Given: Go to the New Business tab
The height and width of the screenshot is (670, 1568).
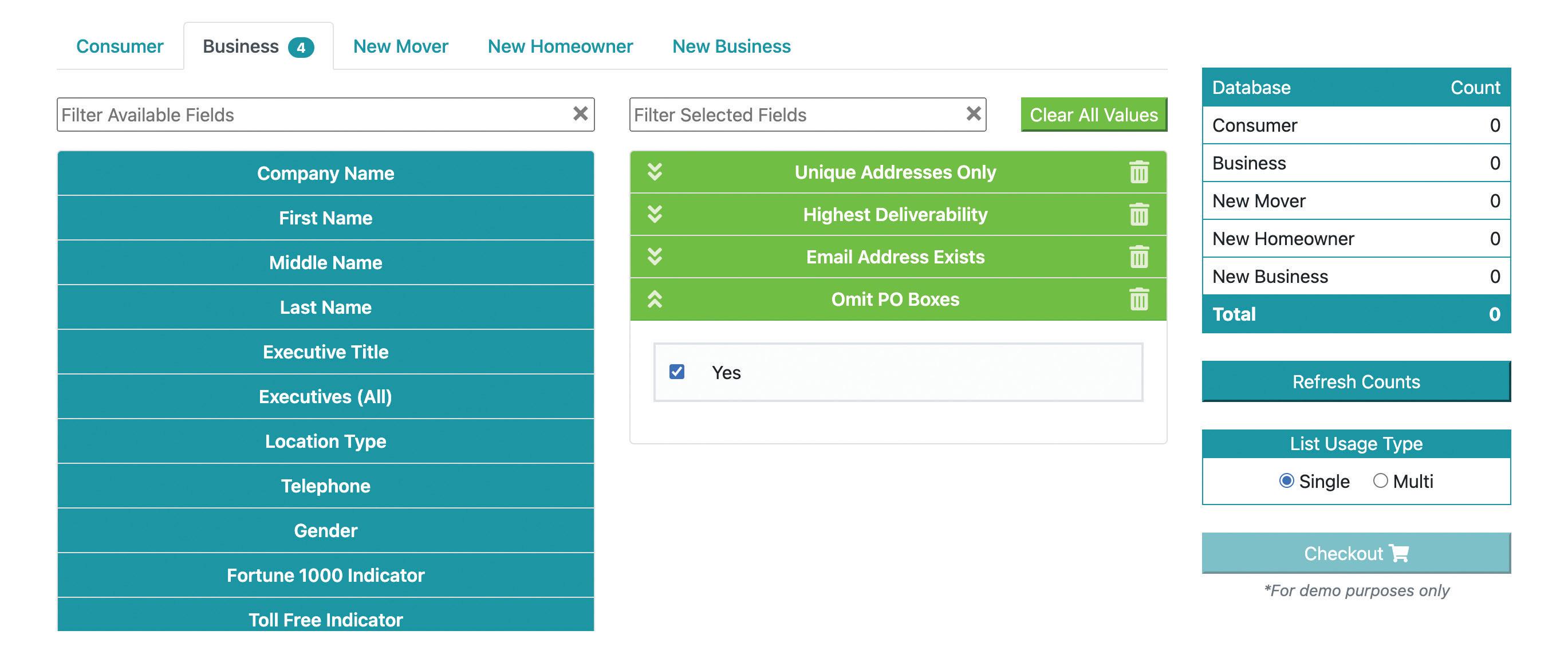Looking at the screenshot, I should pos(731,46).
